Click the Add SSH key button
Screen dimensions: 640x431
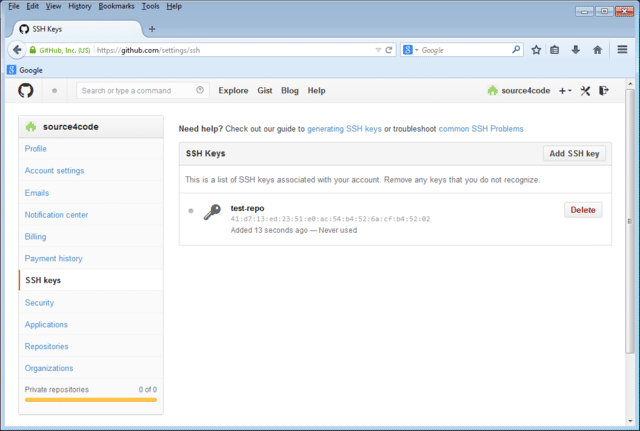[x=574, y=153]
